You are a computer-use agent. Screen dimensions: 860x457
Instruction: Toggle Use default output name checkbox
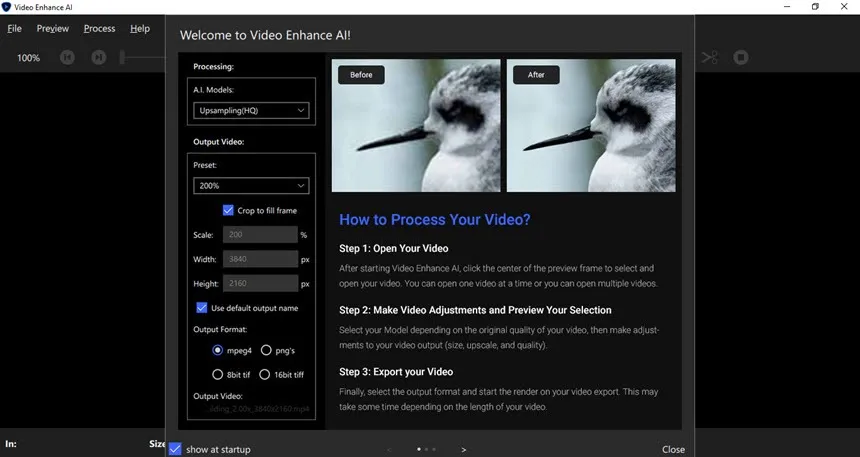(x=202, y=308)
